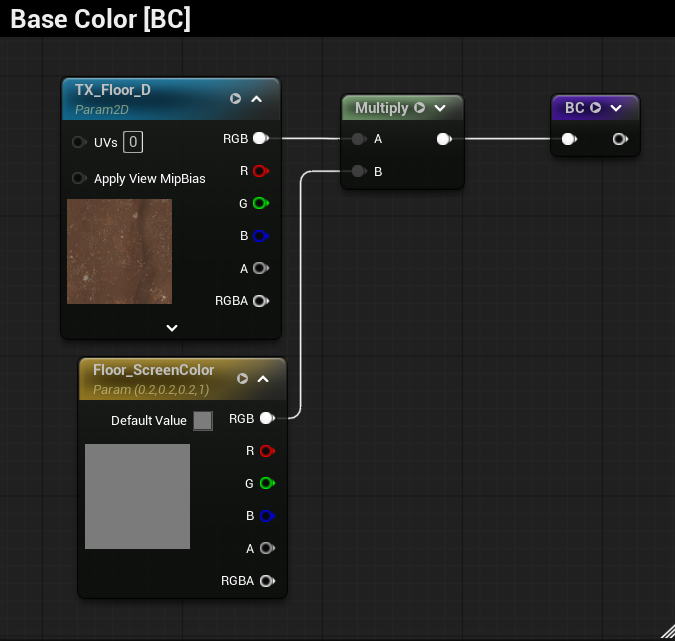This screenshot has height=641, width=675.
Task: Expand the Multiply node chevron
Action: pos(440,108)
